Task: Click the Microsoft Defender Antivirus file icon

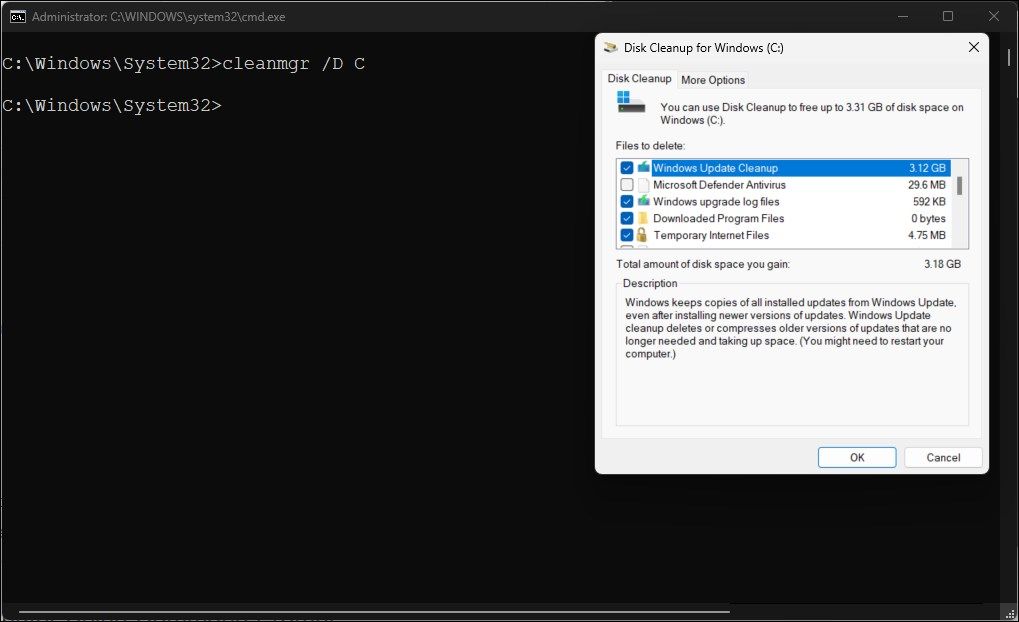Action: pos(642,184)
